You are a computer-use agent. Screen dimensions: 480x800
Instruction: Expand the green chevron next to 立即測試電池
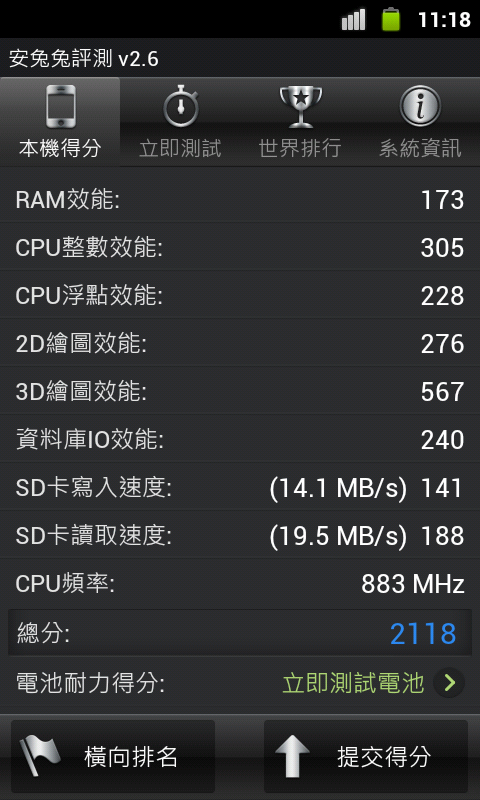tap(449, 683)
